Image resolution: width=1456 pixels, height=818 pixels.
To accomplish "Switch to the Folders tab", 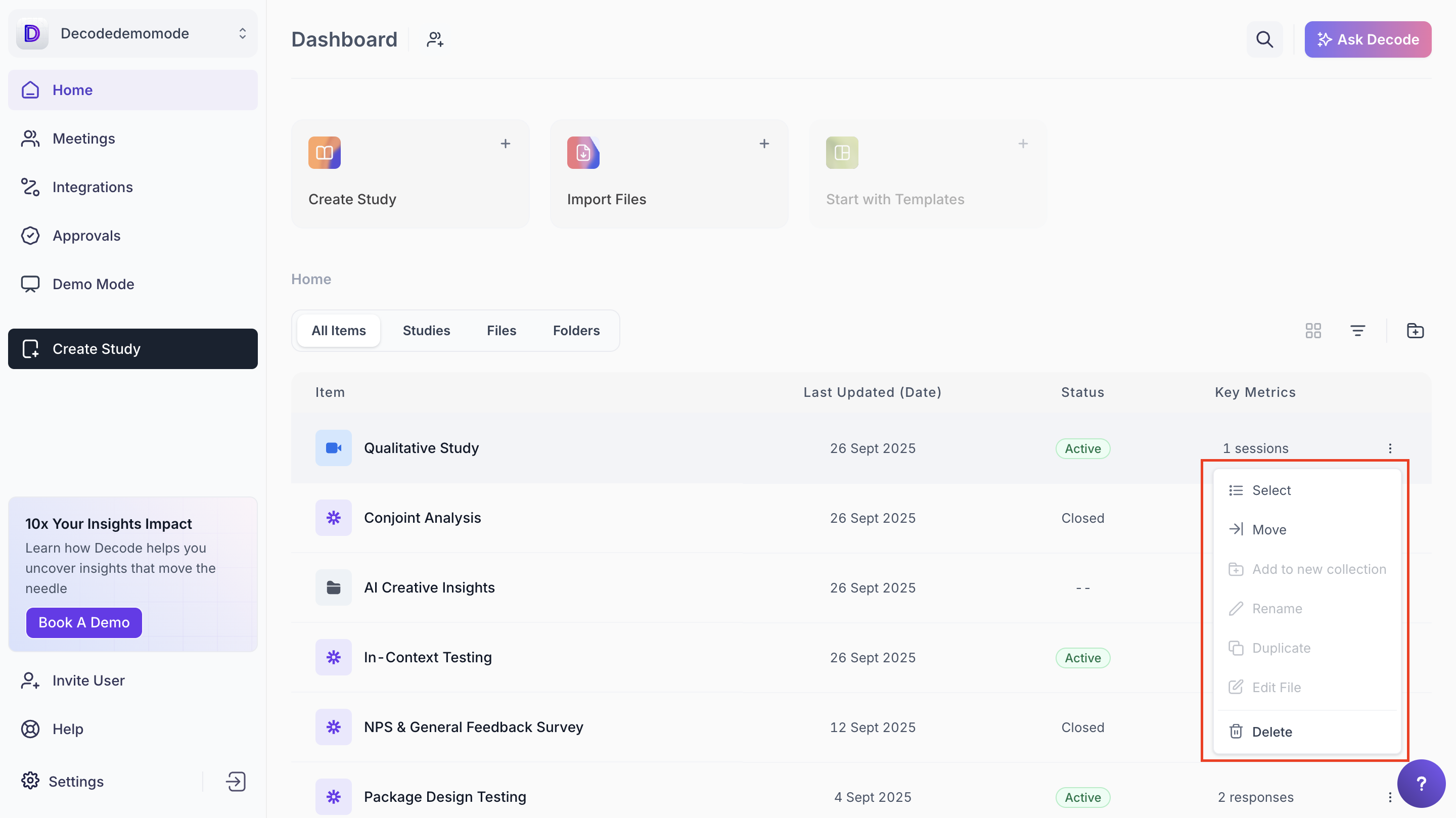I will (576, 331).
